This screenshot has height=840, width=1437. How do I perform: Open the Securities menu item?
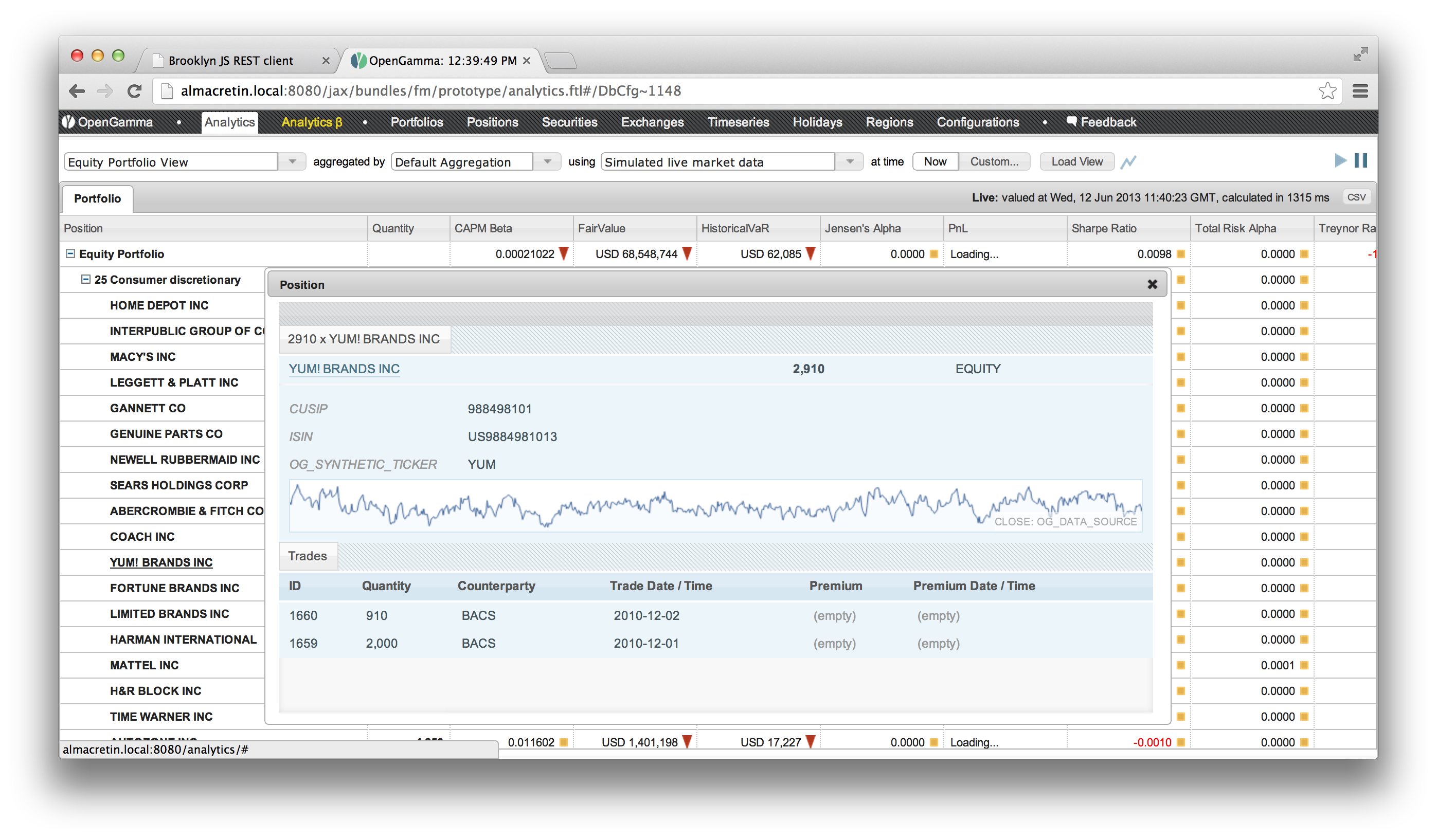pyautogui.click(x=569, y=122)
